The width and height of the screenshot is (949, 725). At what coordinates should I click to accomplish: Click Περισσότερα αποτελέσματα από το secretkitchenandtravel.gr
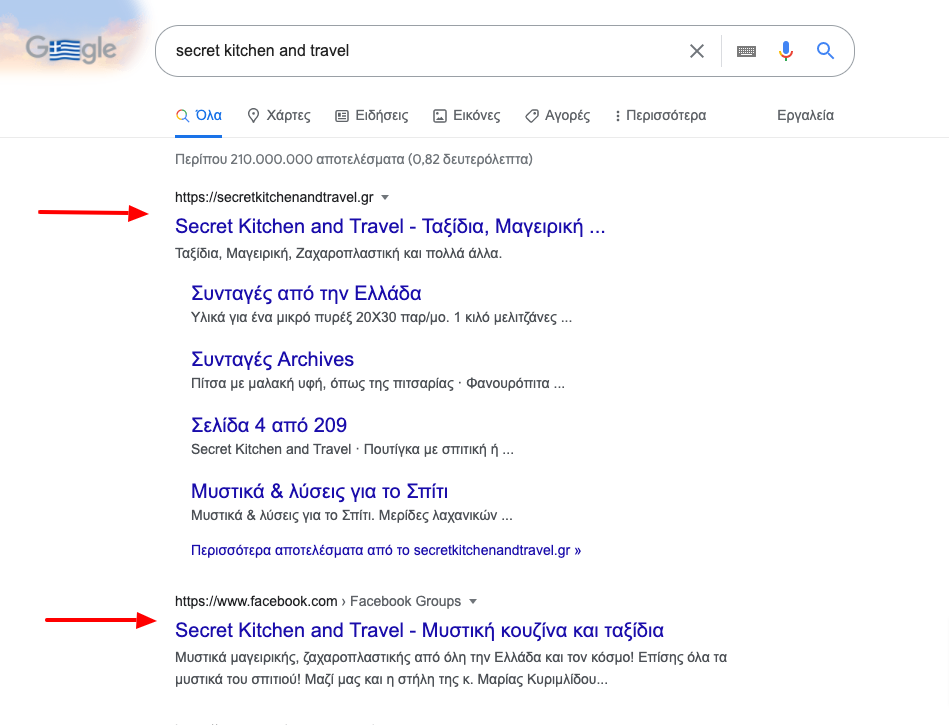tap(386, 550)
